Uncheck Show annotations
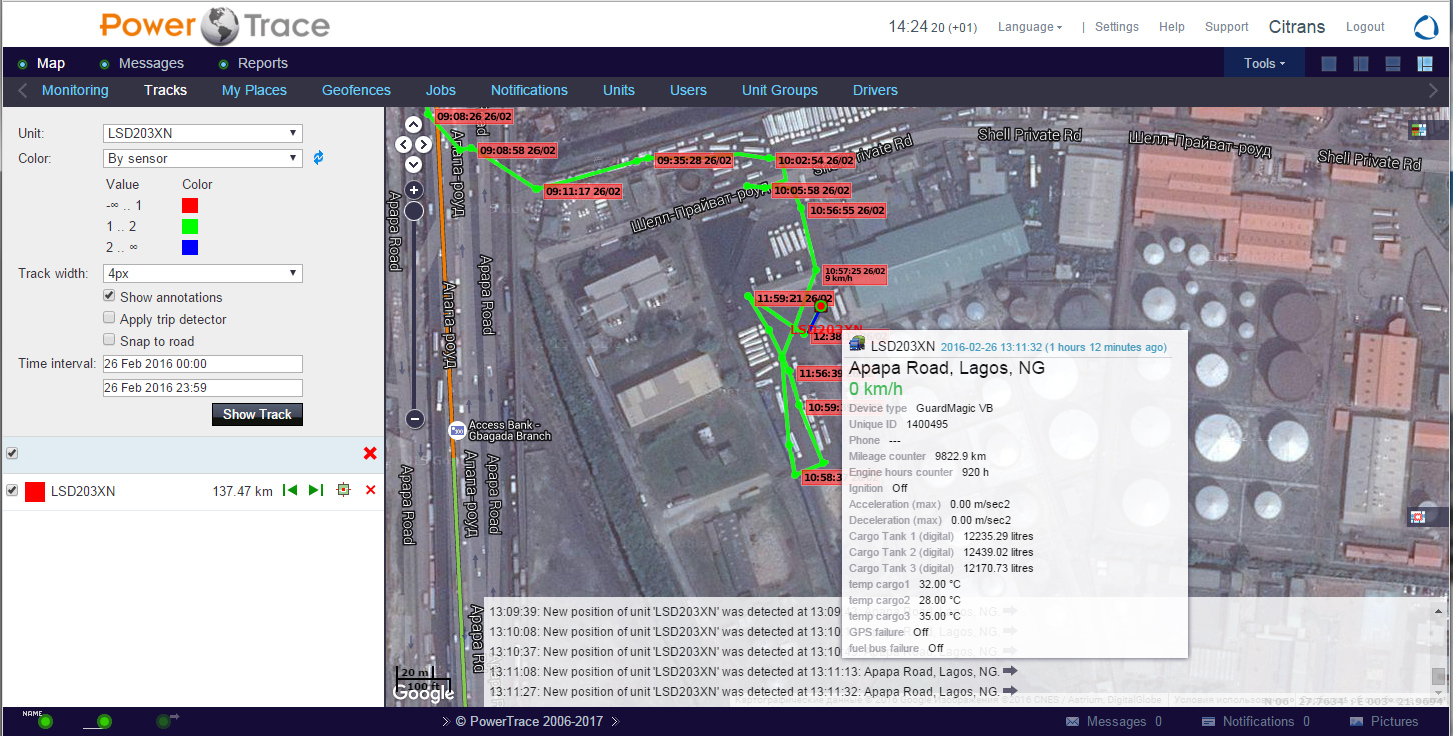Screen dimensions: 1453x736 (109, 297)
